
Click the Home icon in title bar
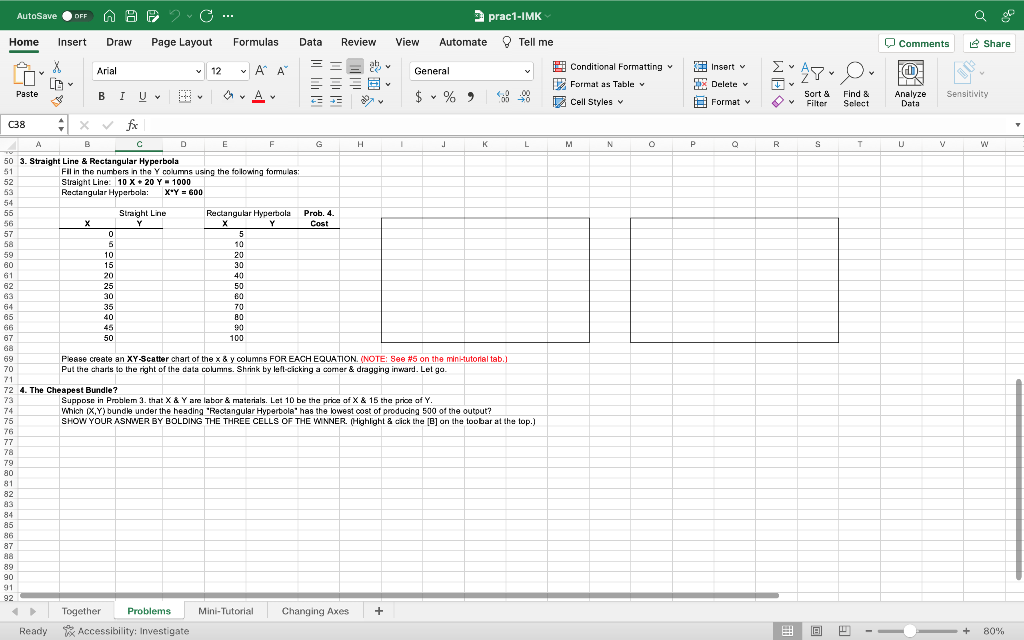click(110, 16)
